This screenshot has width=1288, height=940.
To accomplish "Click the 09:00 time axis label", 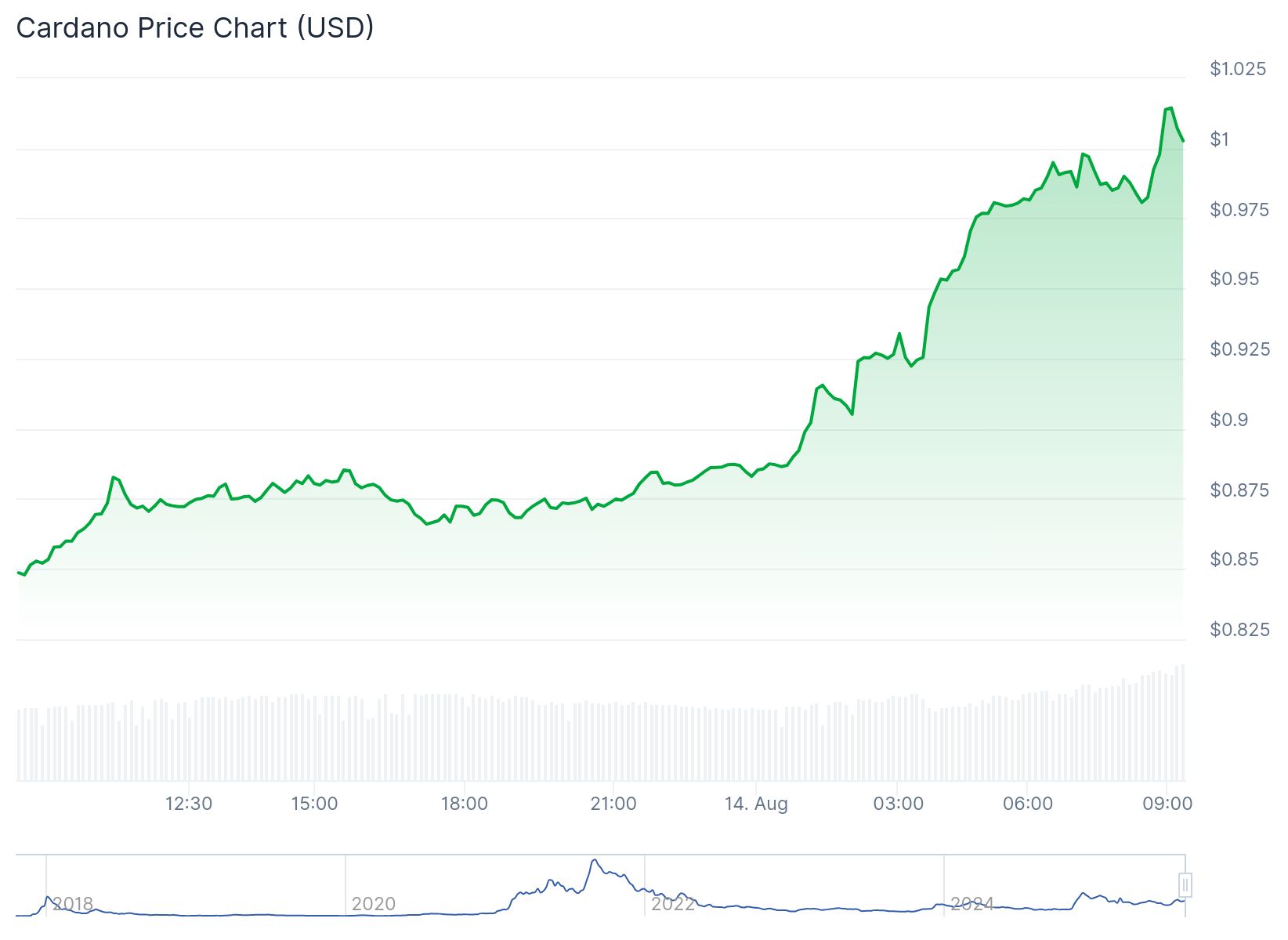I will pos(1167,804).
